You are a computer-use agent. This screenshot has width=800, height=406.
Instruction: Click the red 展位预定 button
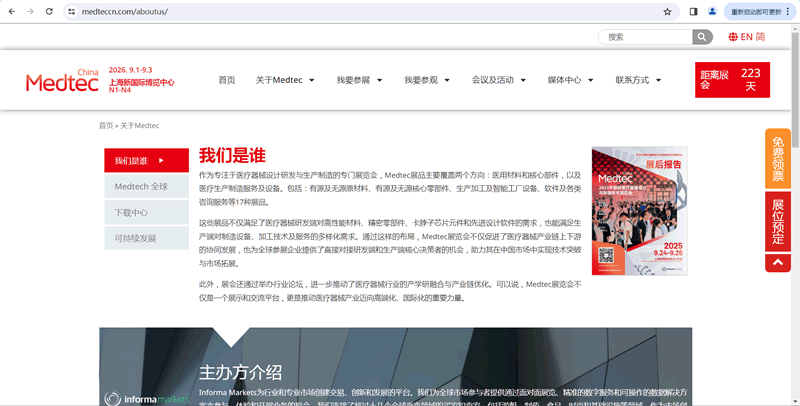(x=777, y=221)
